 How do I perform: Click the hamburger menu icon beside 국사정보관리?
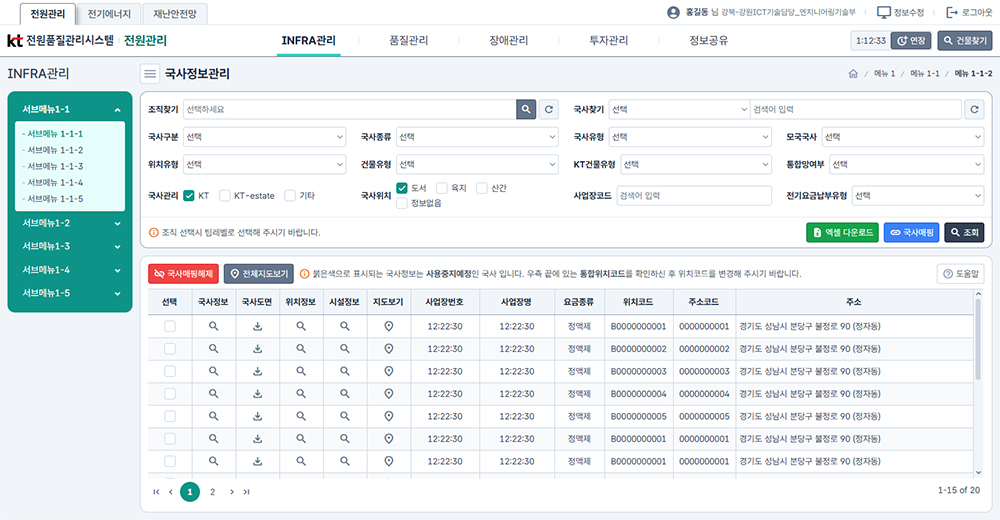tap(150, 73)
